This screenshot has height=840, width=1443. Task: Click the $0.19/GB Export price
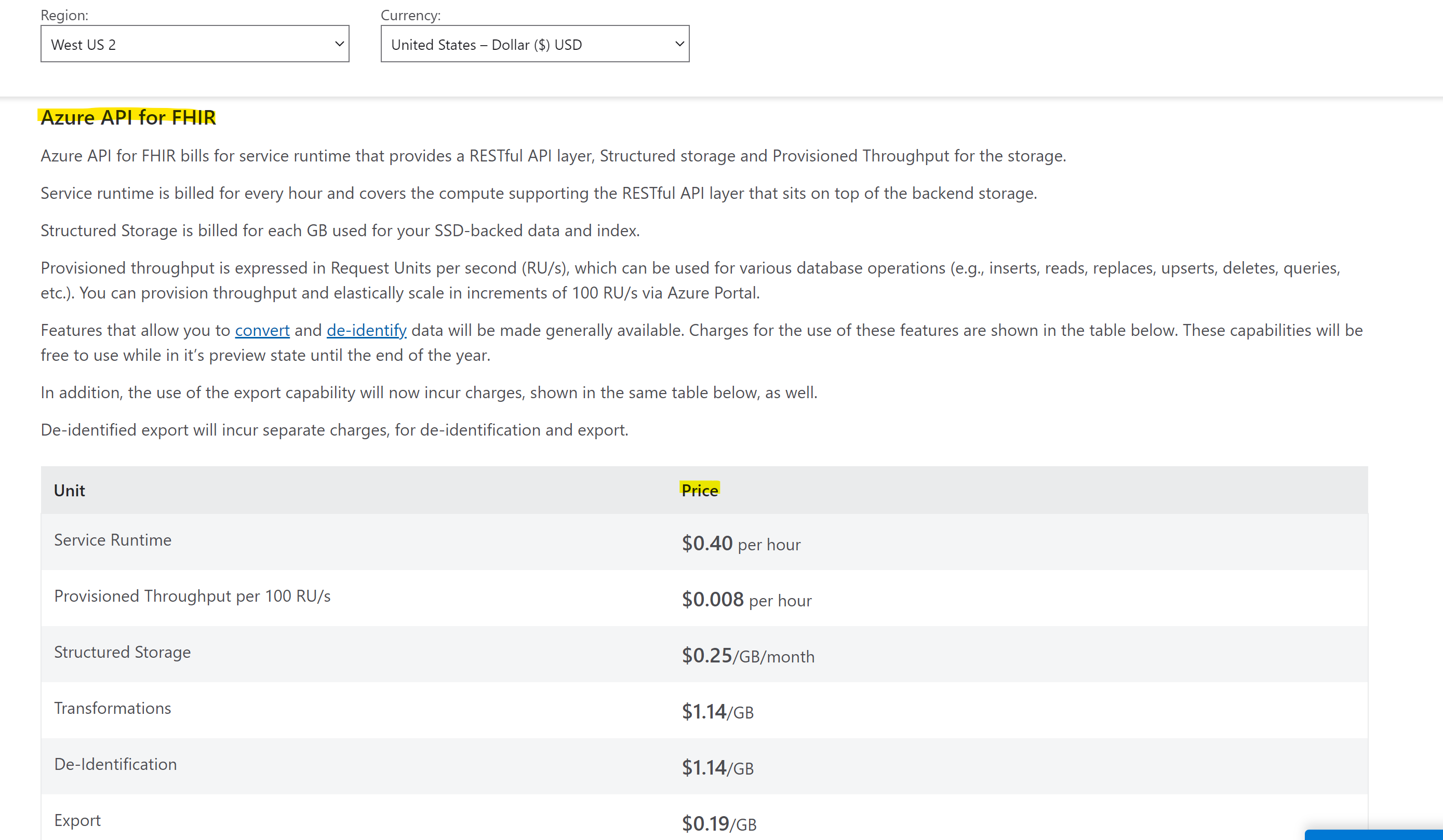[x=717, y=824]
